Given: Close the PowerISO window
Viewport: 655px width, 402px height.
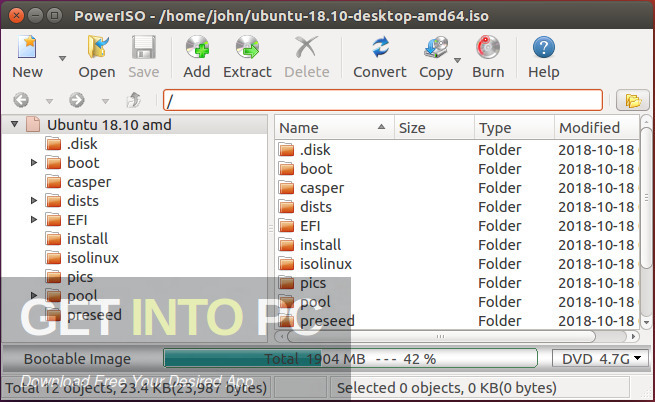Looking at the screenshot, I should coord(16,16).
